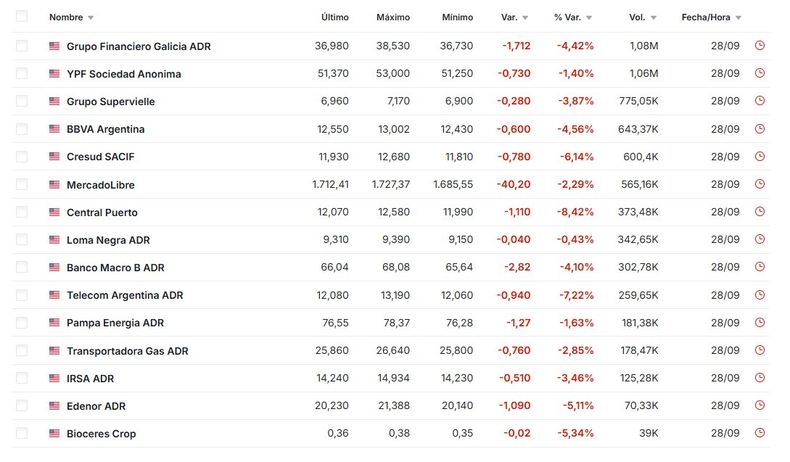This screenshot has width=790, height=462.
Task: Tick the IRSA ADR row checkbox
Action: point(22,378)
